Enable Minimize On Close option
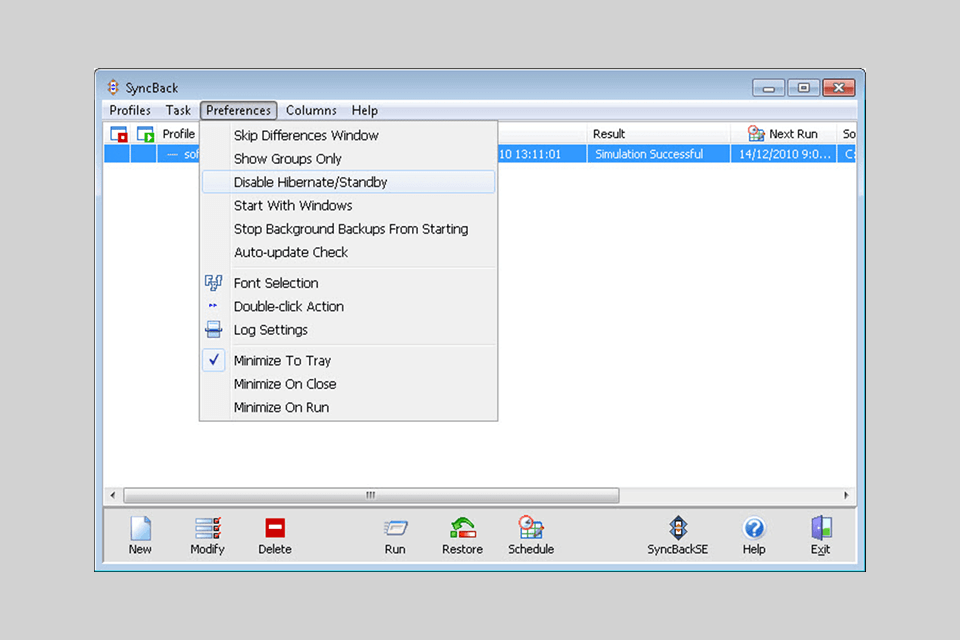Image resolution: width=960 pixels, height=640 pixels. tap(348, 384)
